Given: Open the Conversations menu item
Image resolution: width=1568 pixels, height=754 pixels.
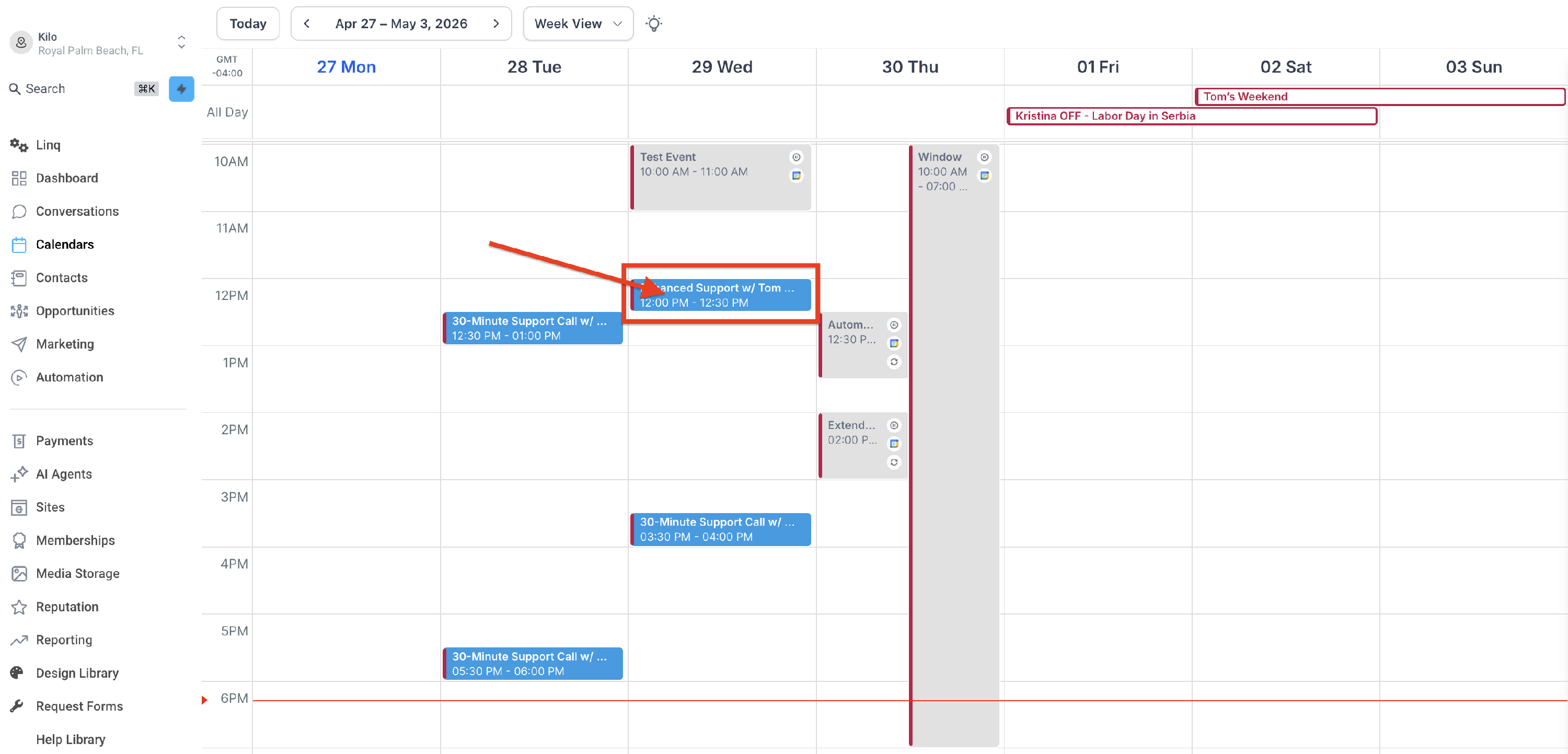Looking at the screenshot, I should (x=77, y=211).
